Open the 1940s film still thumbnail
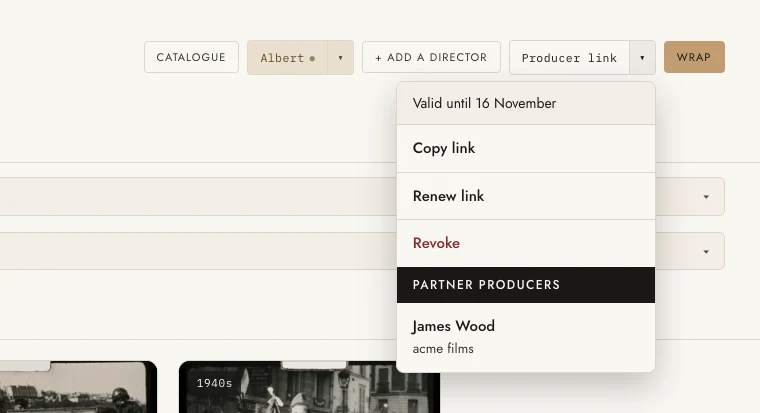Screen dimensions: 760x413 309,387
